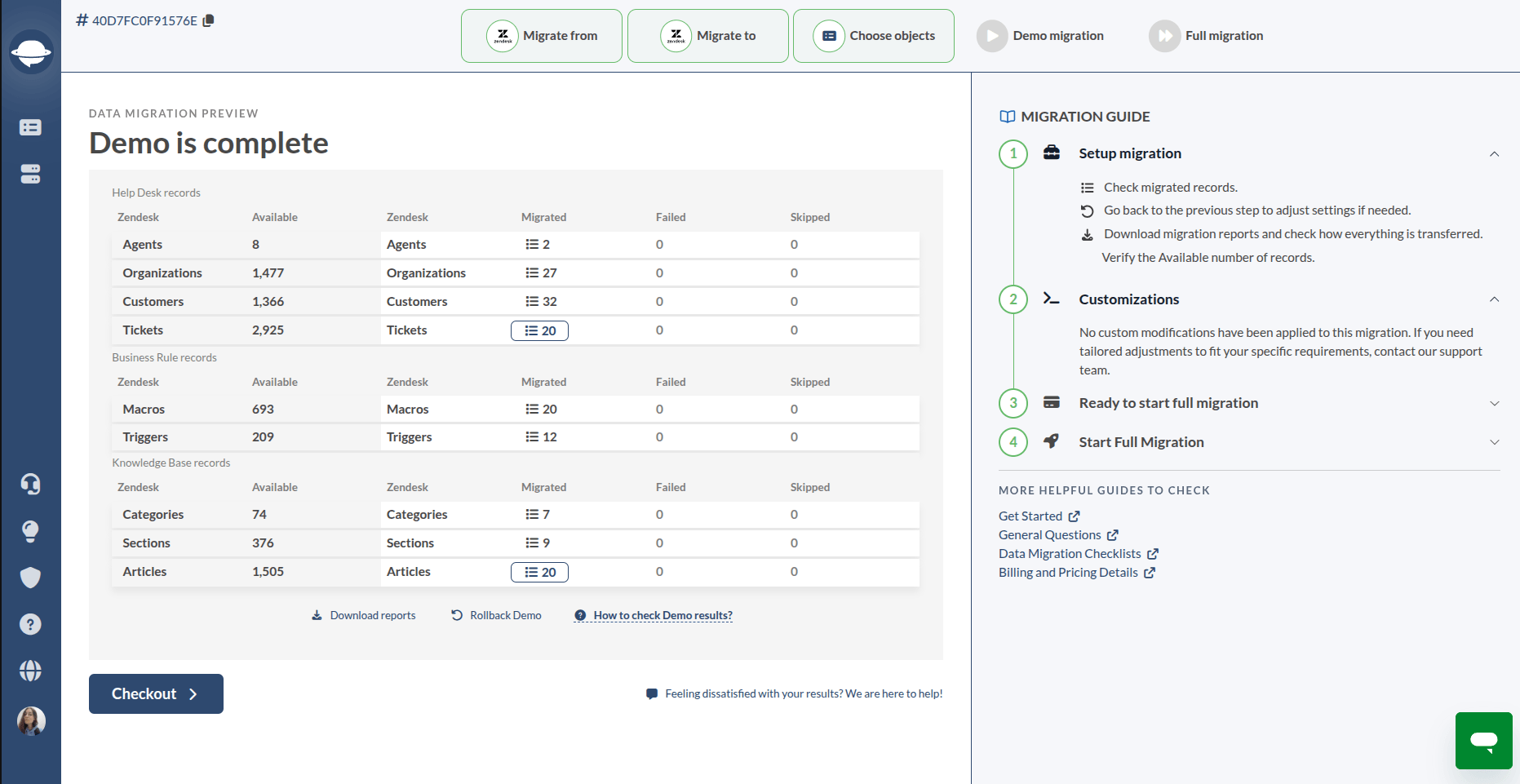Click the list icon for migrated Sections
The height and width of the screenshot is (784, 1520).
pyautogui.click(x=532, y=543)
